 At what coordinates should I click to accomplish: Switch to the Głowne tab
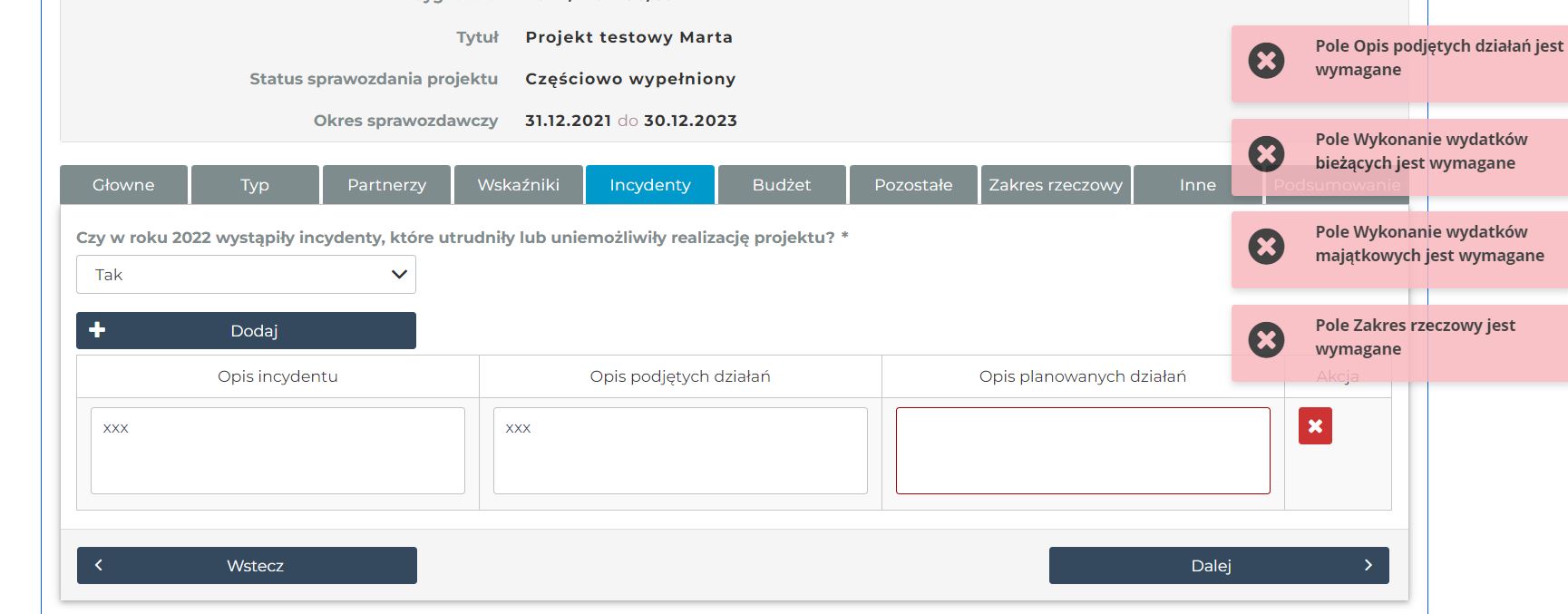[x=123, y=185]
